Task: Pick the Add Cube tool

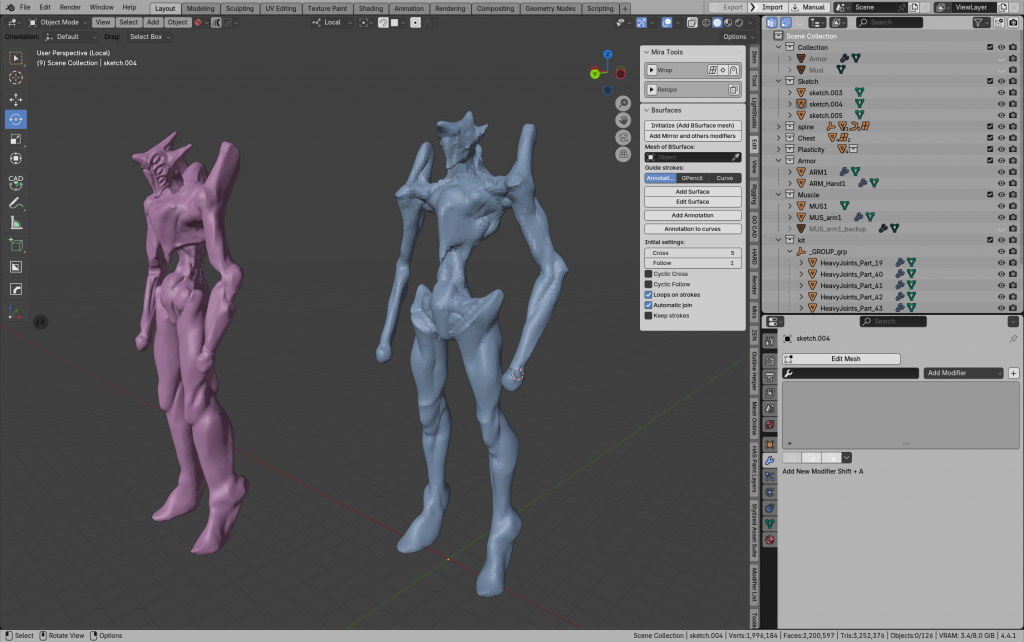Action: [16, 246]
